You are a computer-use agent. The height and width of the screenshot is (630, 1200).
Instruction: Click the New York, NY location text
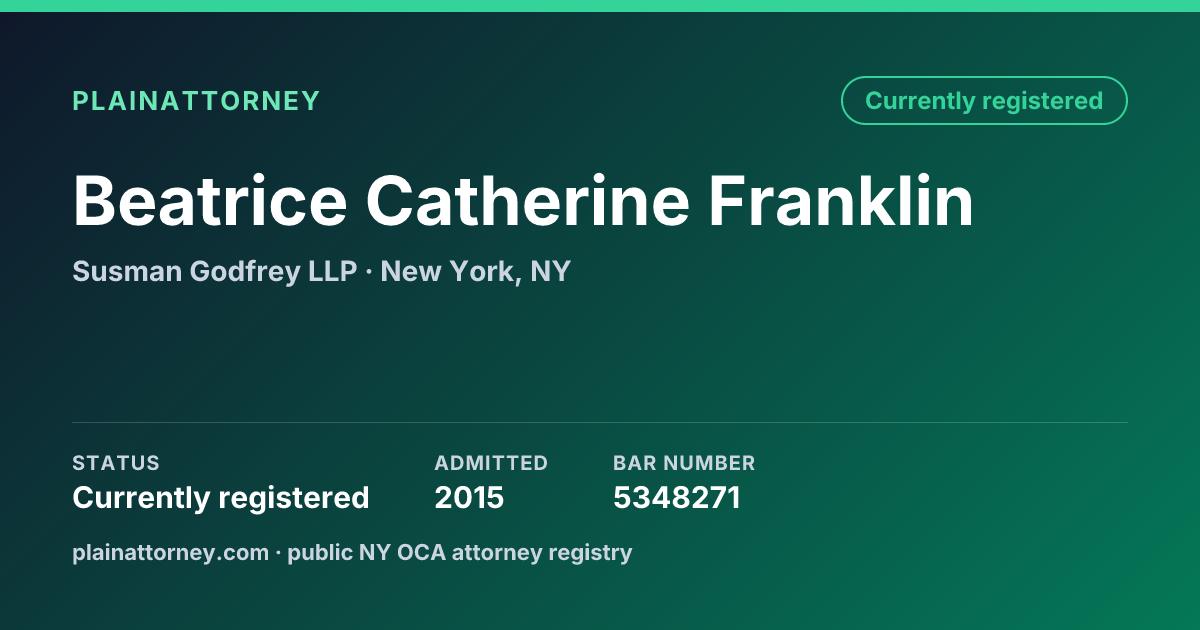pyautogui.click(x=476, y=271)
